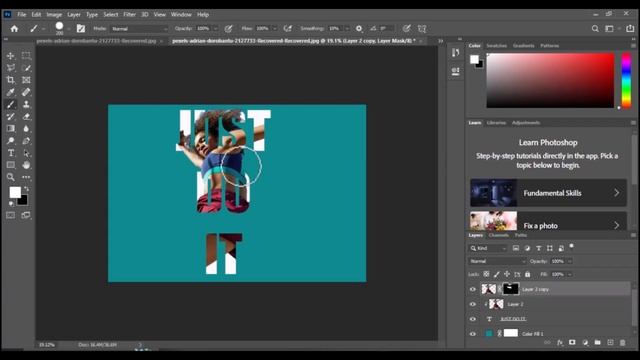This screenshot has width=640, height=360.
Task: Open the brush preset picker arrow
Action: click(68, 29)
